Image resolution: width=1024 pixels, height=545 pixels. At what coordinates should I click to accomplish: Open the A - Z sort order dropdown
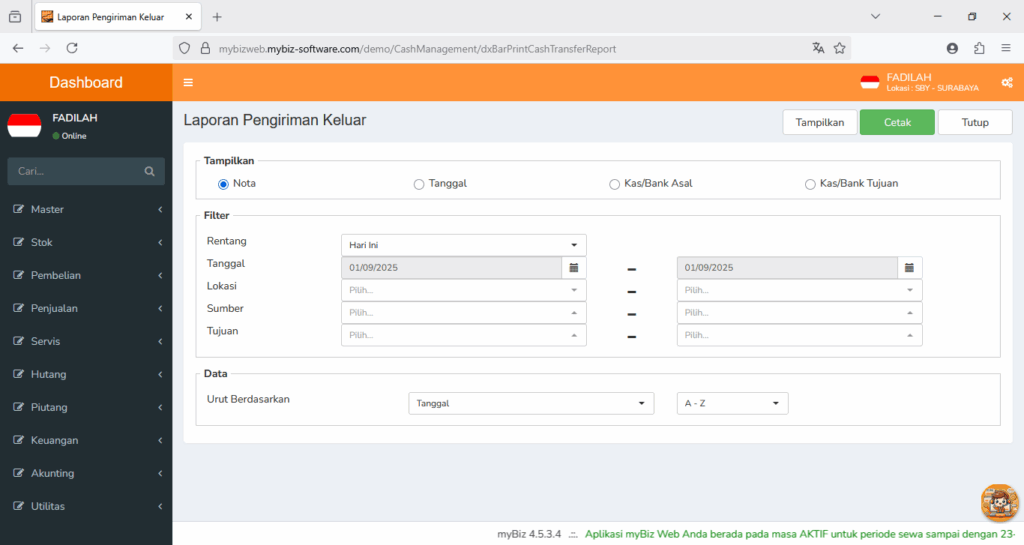tap(732, 403)
